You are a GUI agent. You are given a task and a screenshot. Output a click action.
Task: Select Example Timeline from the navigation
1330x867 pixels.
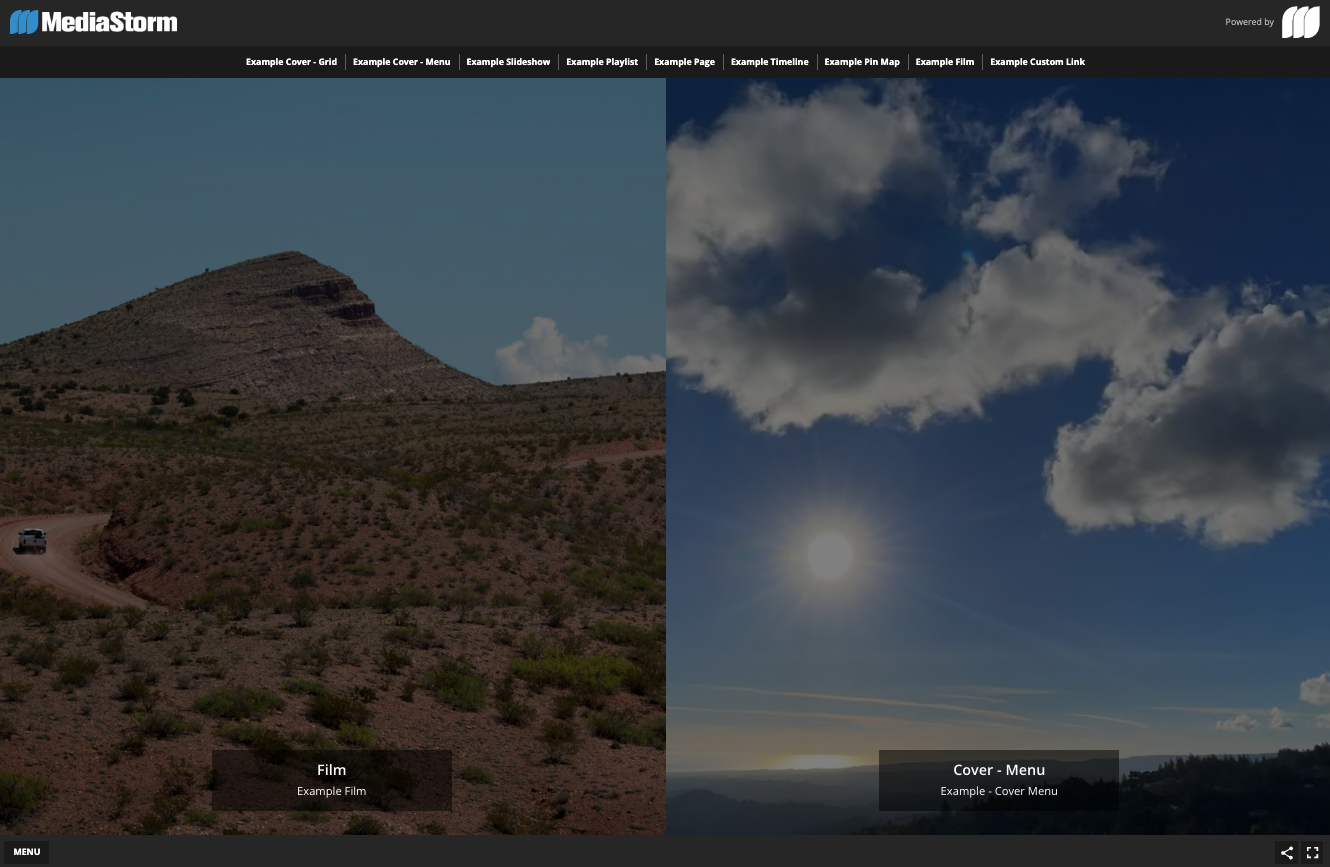(769, 61)
